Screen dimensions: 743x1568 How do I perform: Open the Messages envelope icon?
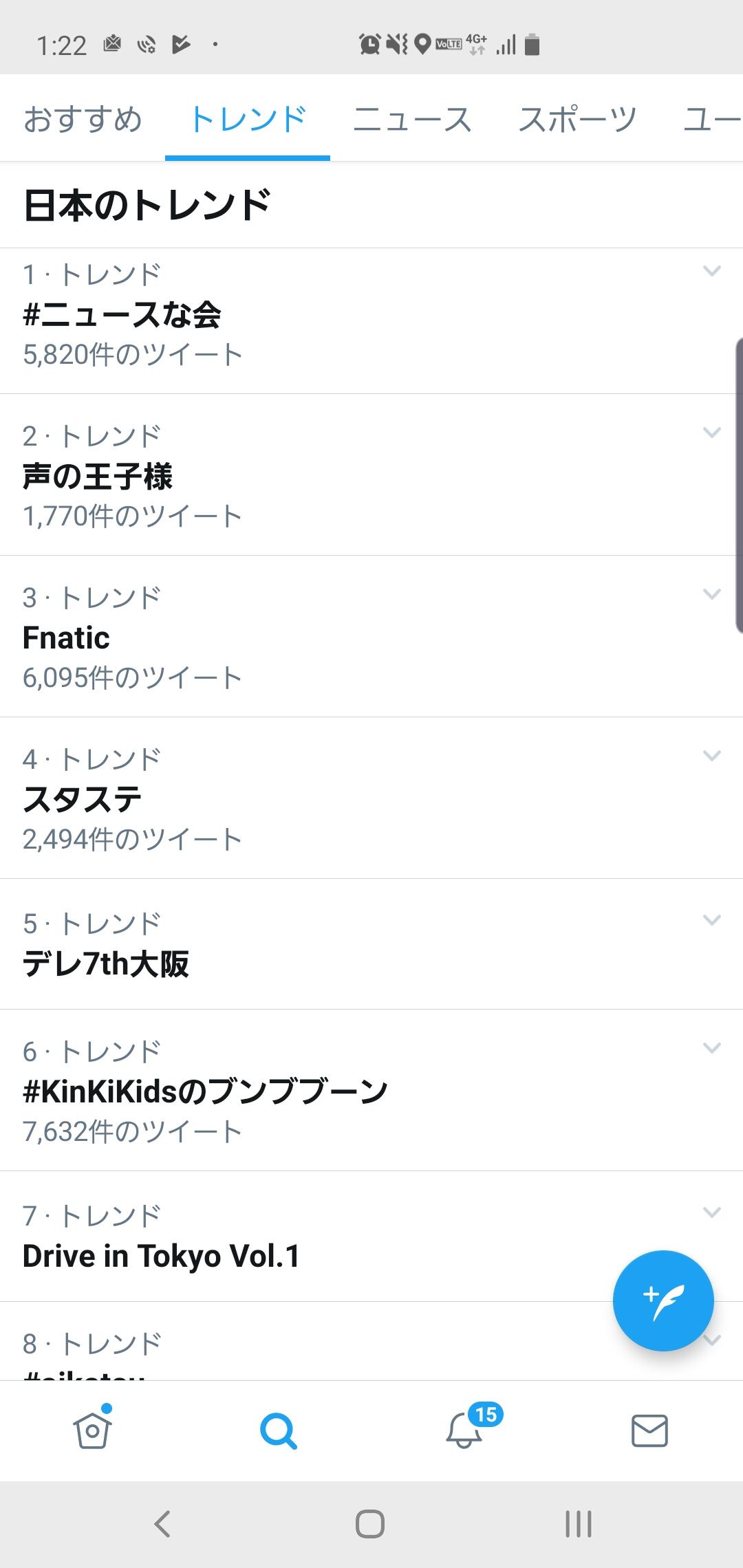(x=649, y=1430)
